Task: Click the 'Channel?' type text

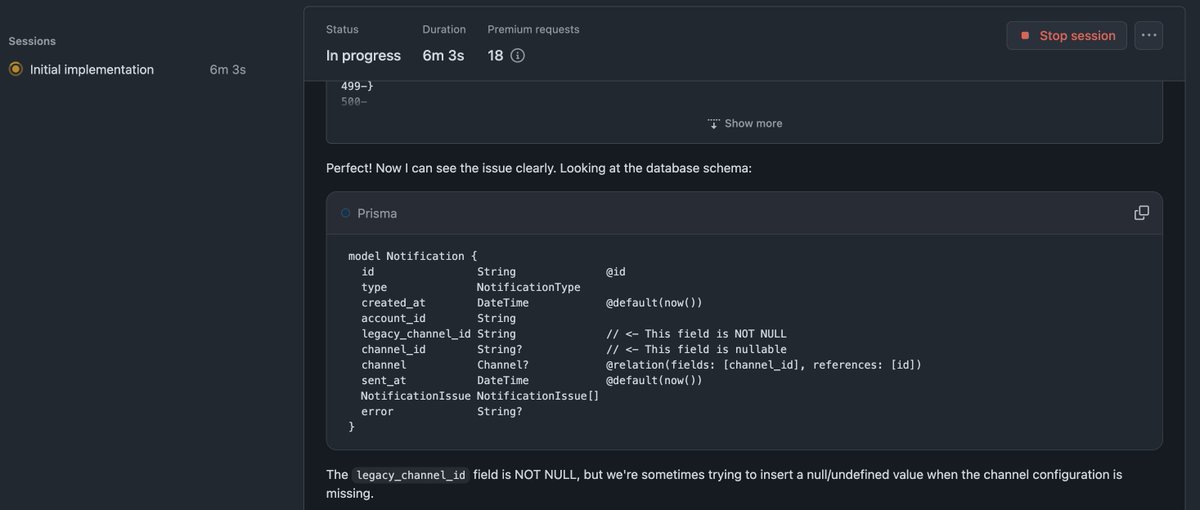Action: pyautogui.click(x=502, y=365)
